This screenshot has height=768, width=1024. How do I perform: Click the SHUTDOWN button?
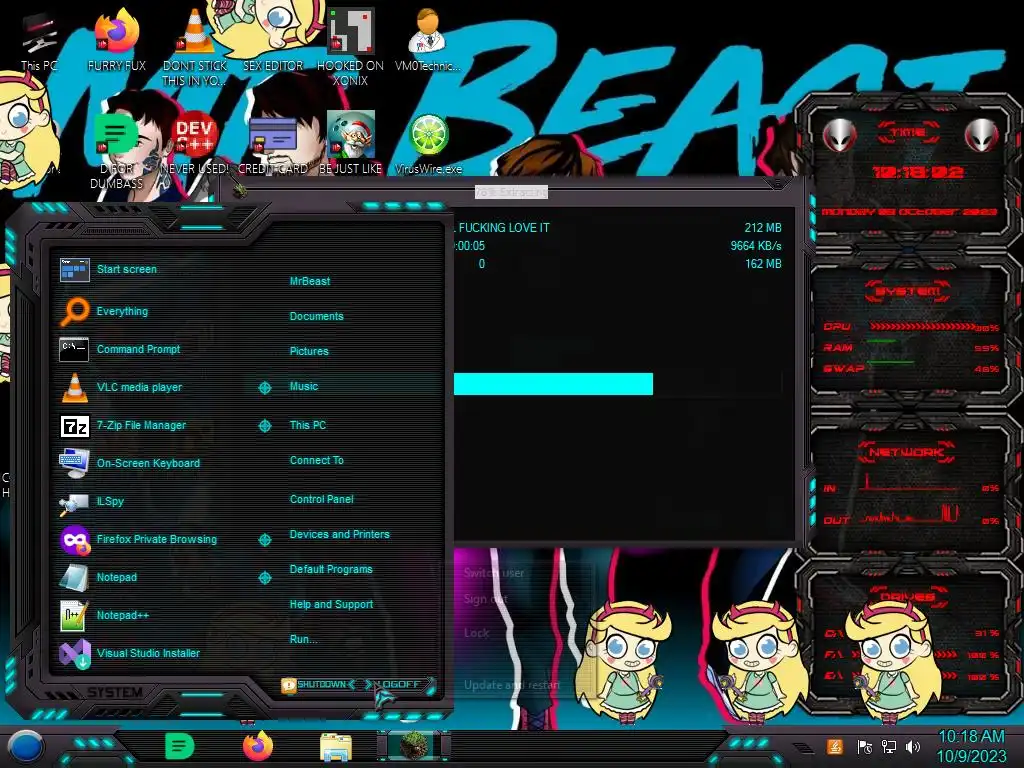[x=319, y=684]
